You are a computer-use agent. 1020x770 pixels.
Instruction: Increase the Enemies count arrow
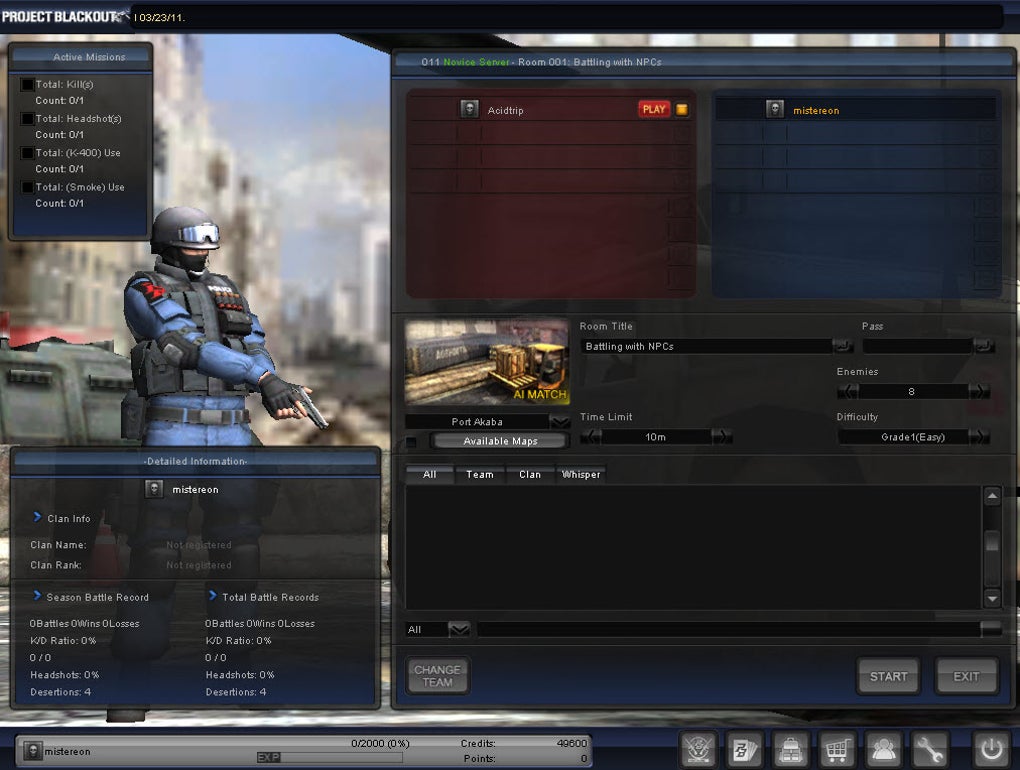tap(979, 392)
